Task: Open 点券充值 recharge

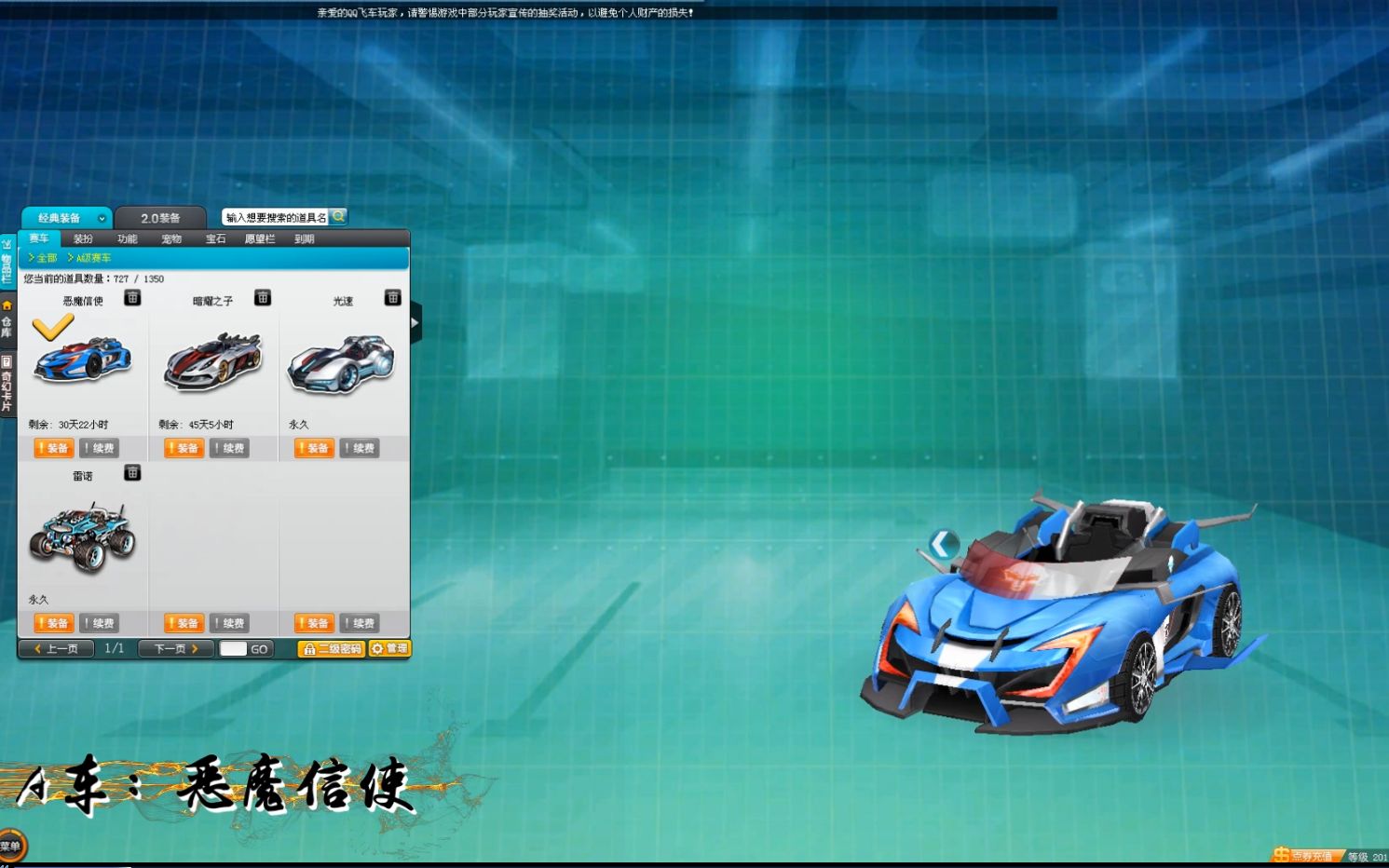Action: (1307, 856)
